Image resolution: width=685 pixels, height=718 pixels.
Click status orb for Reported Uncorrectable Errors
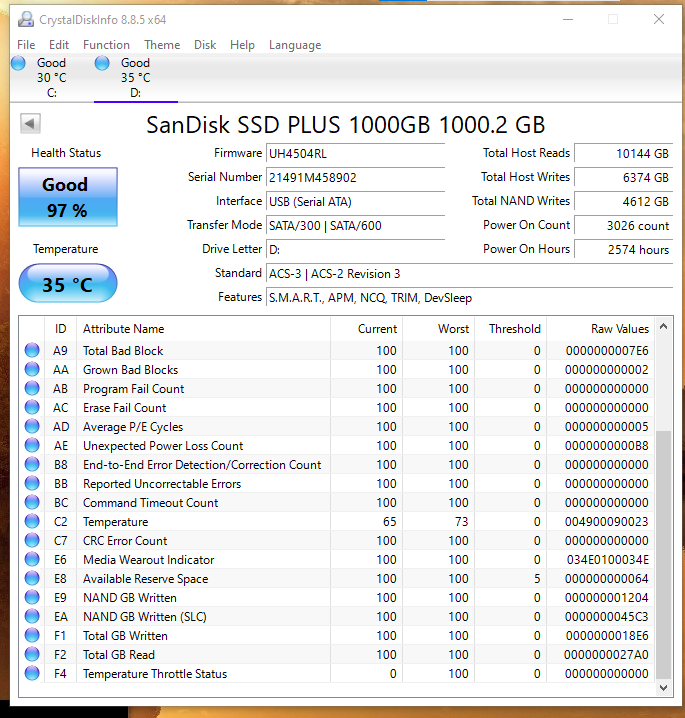[x=32, y=483]
